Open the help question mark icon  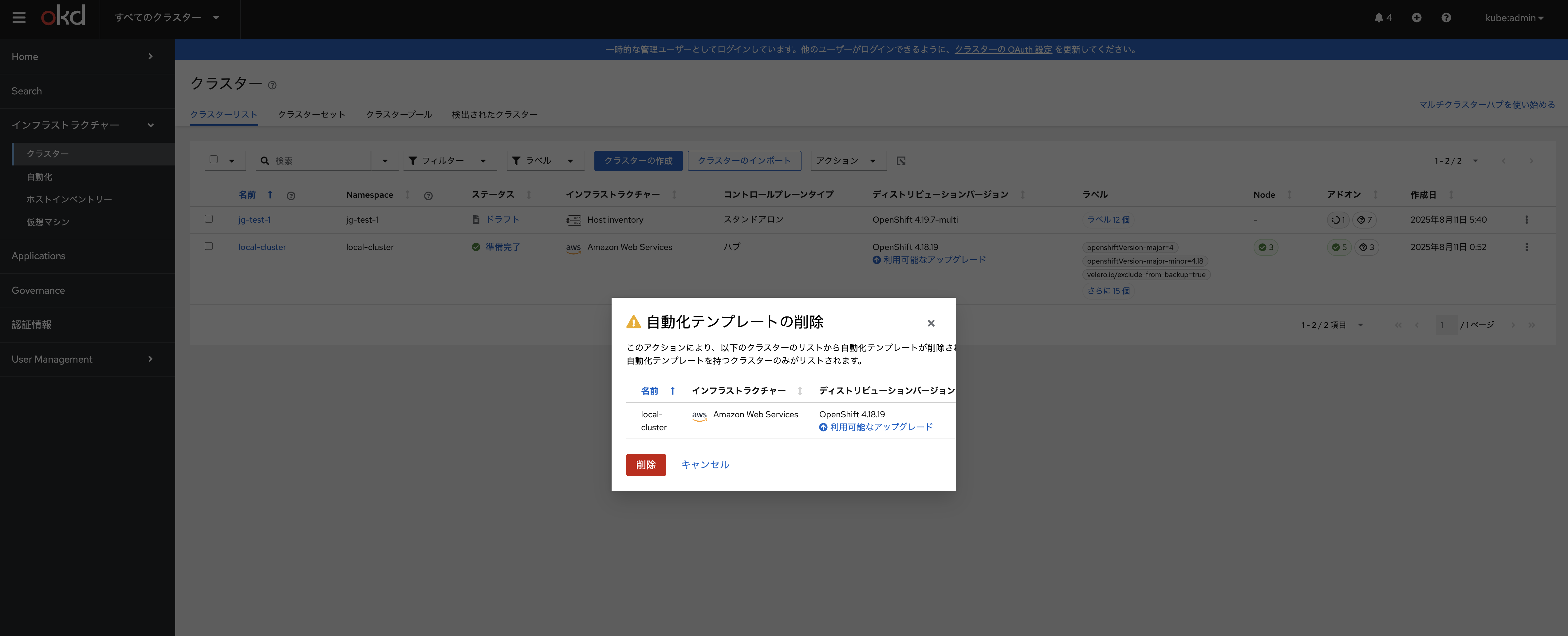(1446, 18)
